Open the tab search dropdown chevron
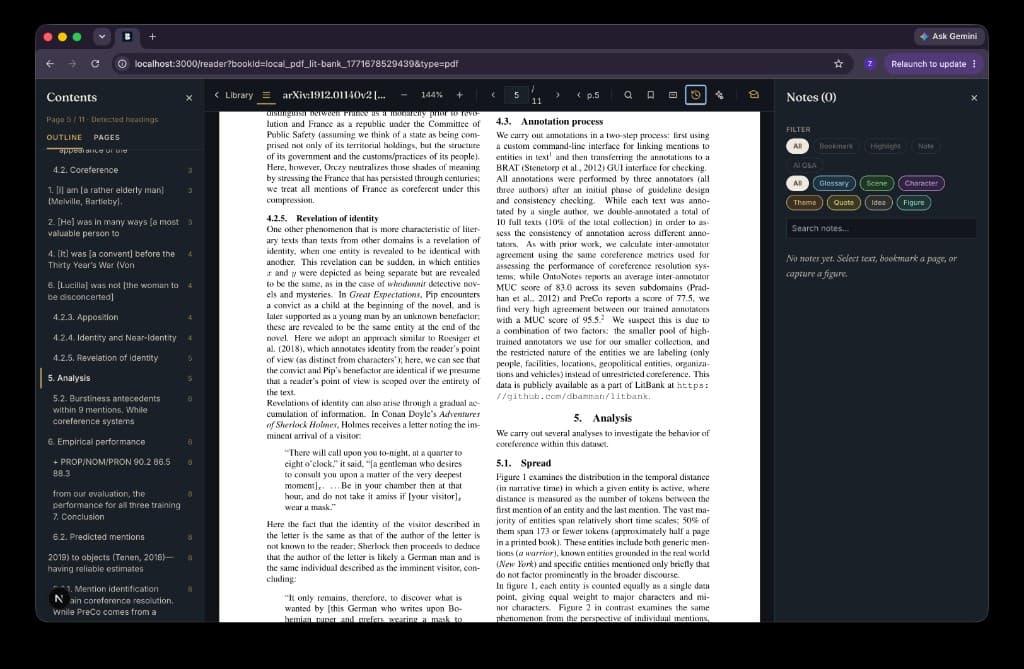The image size is (1024, 669). point(102,37)
